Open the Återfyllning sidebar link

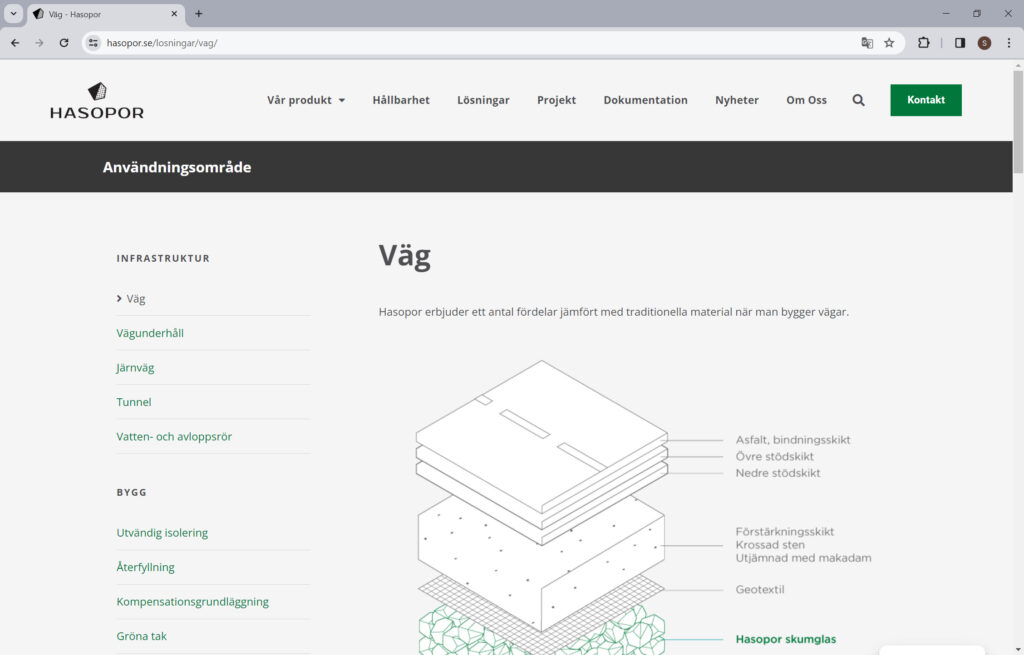coord(145,567)
